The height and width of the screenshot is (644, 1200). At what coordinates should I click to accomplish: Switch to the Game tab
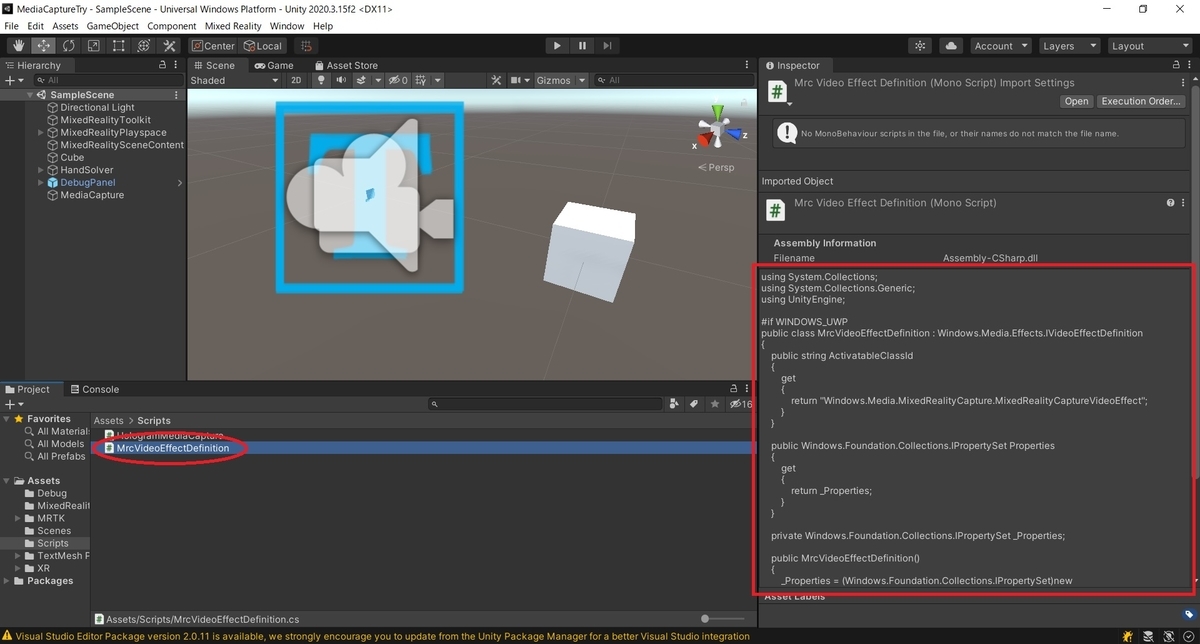pos(273,65)
